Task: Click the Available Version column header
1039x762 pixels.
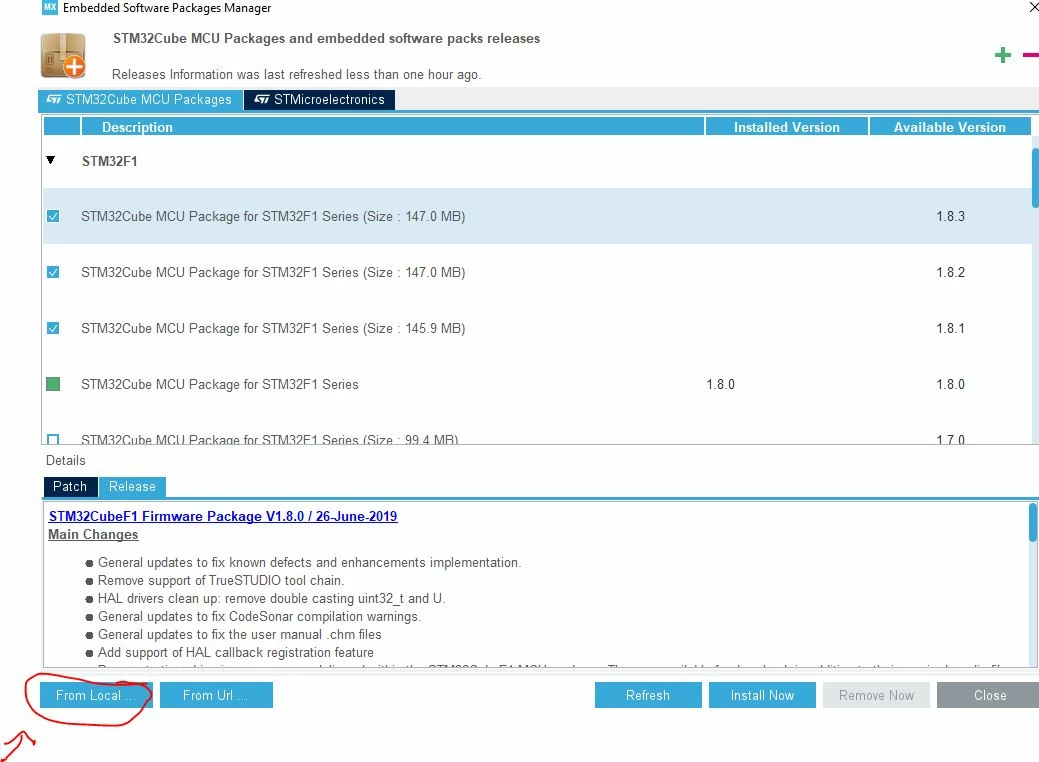Action: (950, 127)
